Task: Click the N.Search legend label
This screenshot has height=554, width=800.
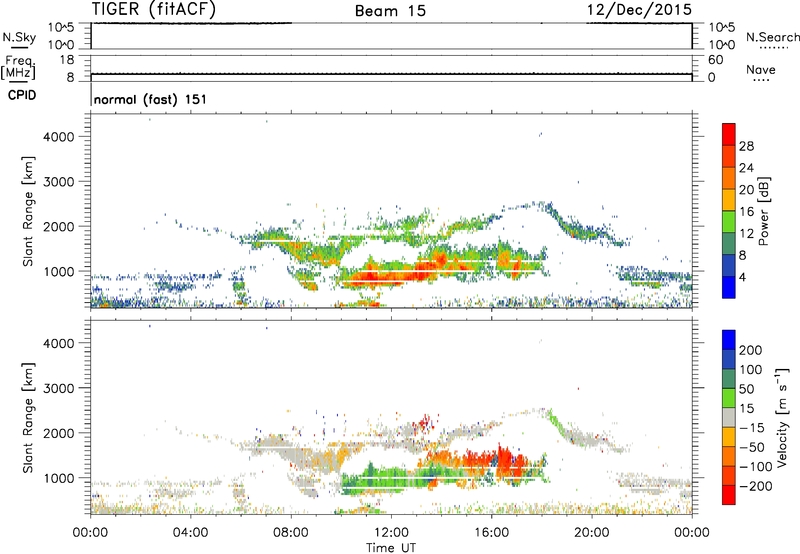Action: pyautogui.click(x=772, y=37)
